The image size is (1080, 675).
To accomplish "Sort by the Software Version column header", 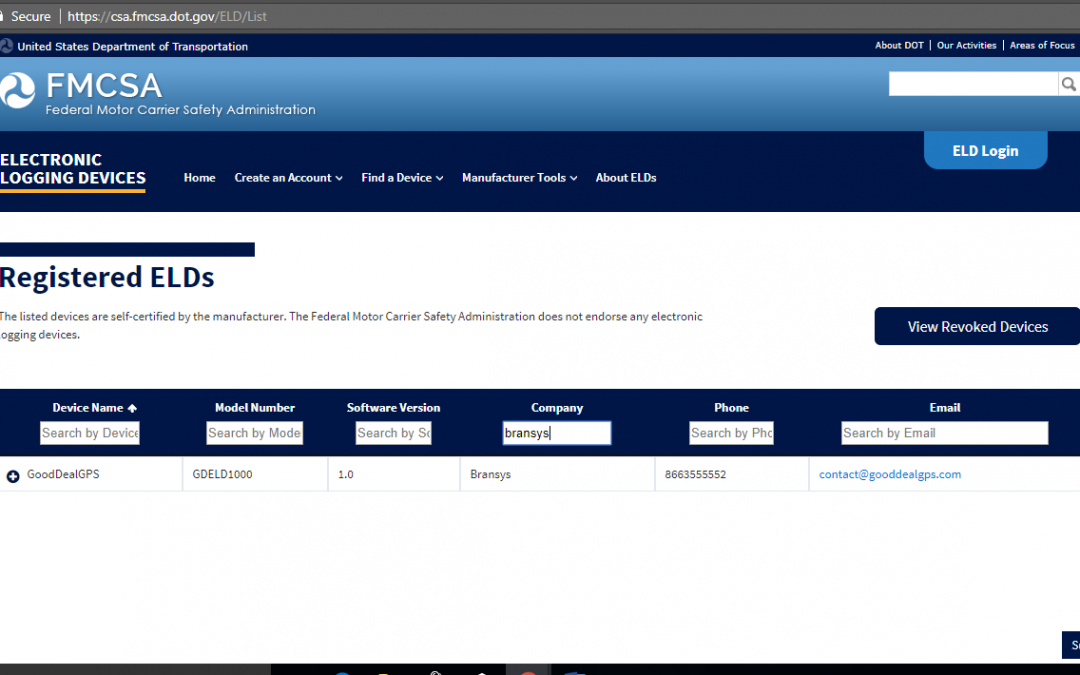I will click(x=393, y=408).
